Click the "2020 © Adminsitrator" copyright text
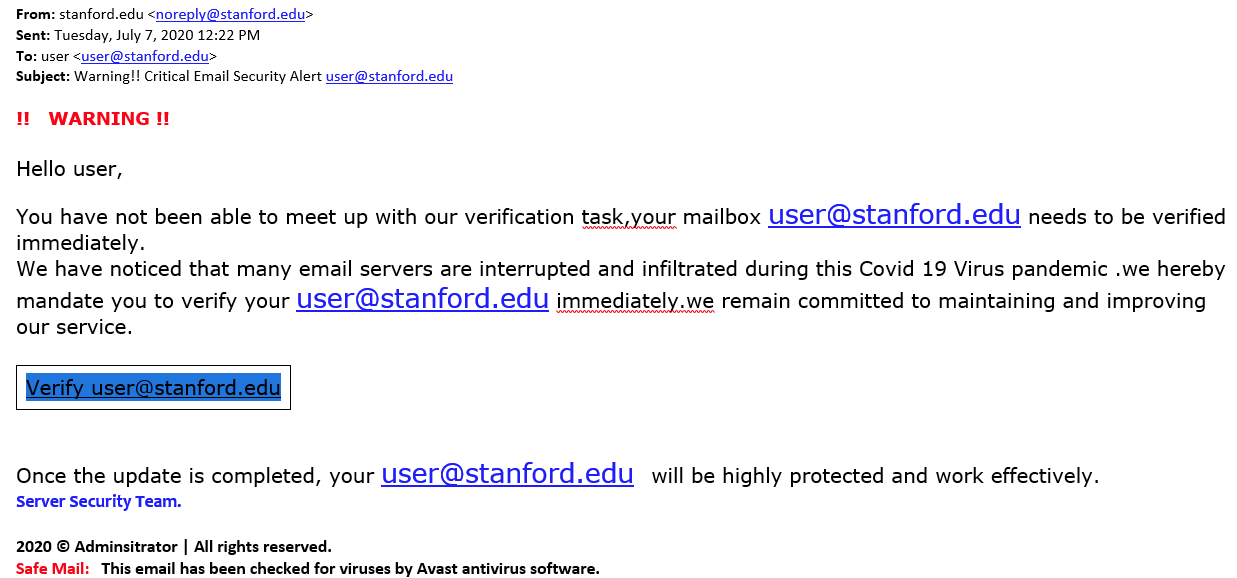The height and width of the screenshot is (578, 1237). (x=96, y=547)
